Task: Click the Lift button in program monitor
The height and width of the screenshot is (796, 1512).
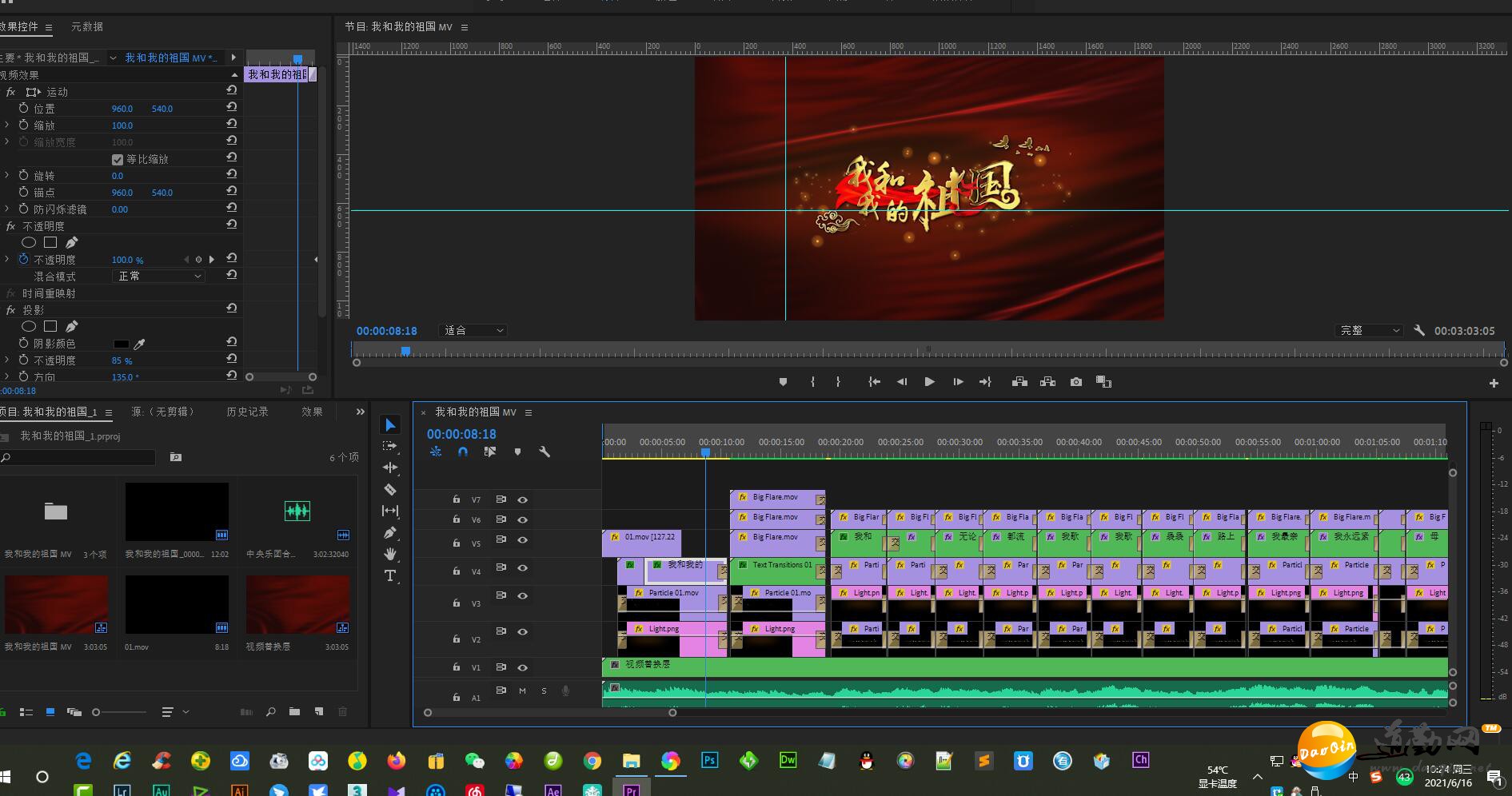Action: point(1019,382)
